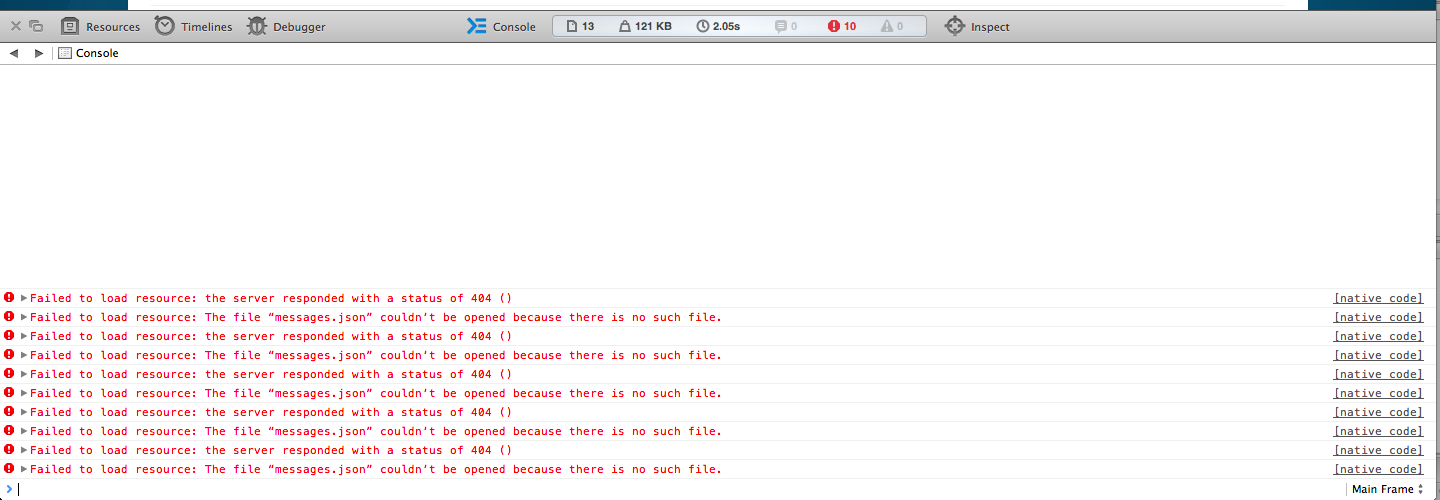Screen dimensions: 1440x500
Task: Focus the console prompt input line
Action: tap(680, 489)
